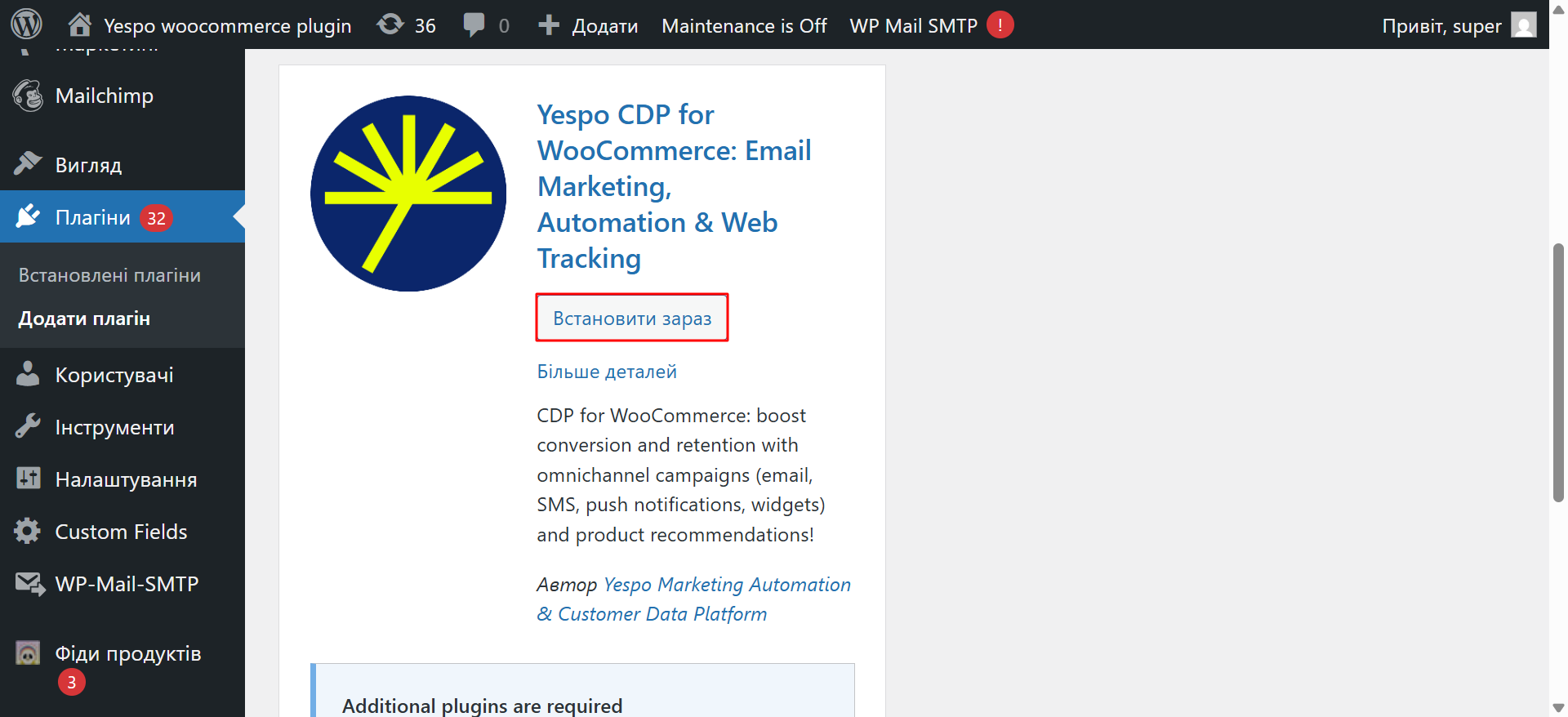Click the Вигляд paintbrush icon

coord(28,164)
